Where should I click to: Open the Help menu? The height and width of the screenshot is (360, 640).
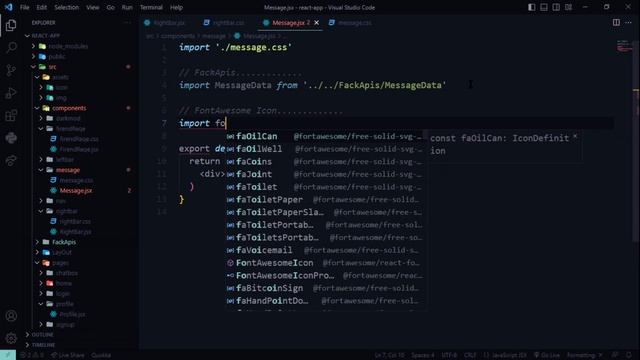pyautogui.click(x=176, y=7)
